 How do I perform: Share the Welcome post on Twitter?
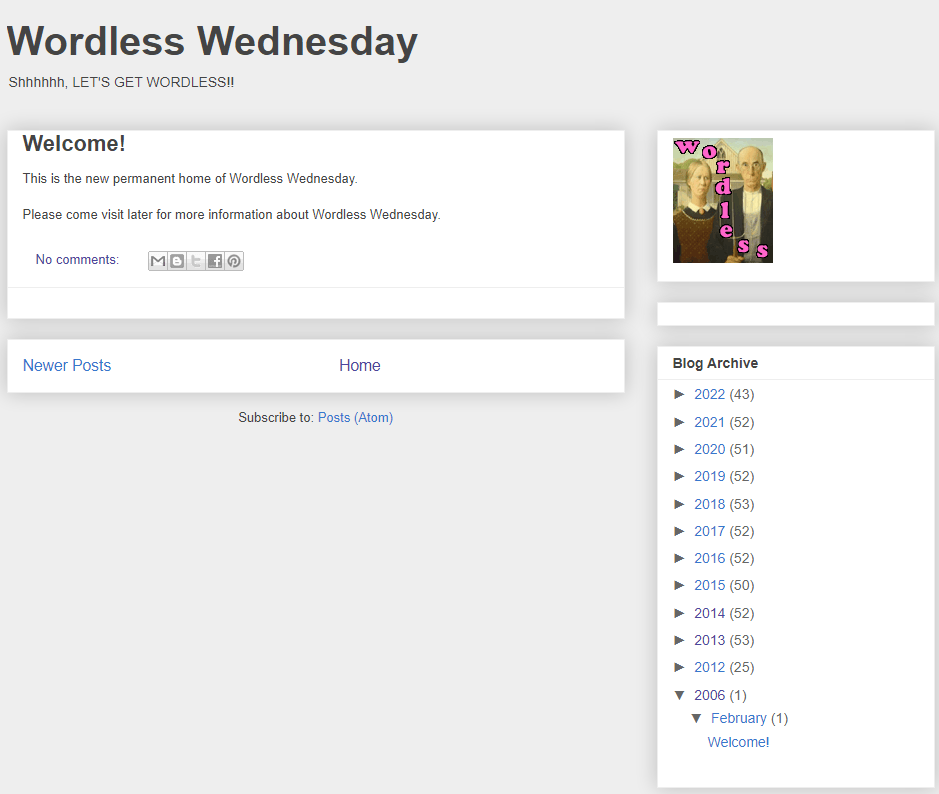pyautogui.click(x=195, y=260)
